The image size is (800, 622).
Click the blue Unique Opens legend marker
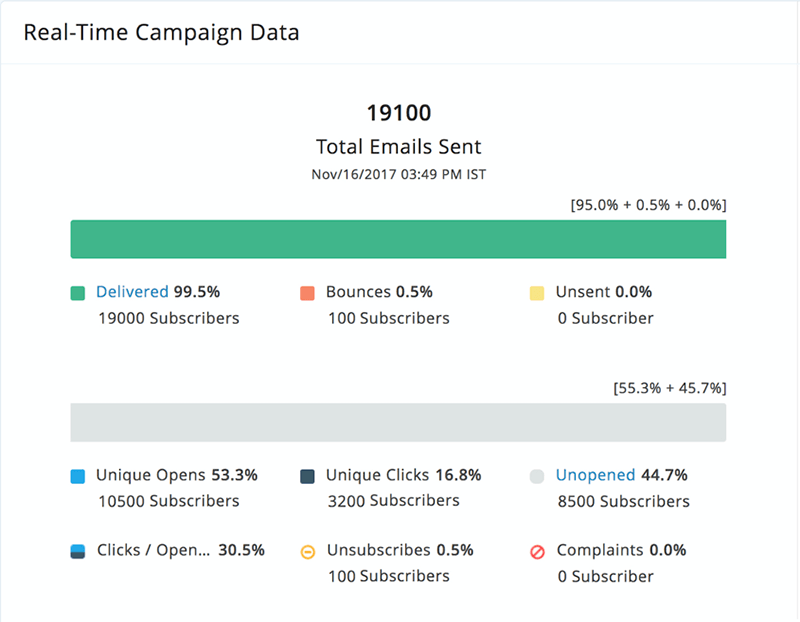[x=78, y=476]
